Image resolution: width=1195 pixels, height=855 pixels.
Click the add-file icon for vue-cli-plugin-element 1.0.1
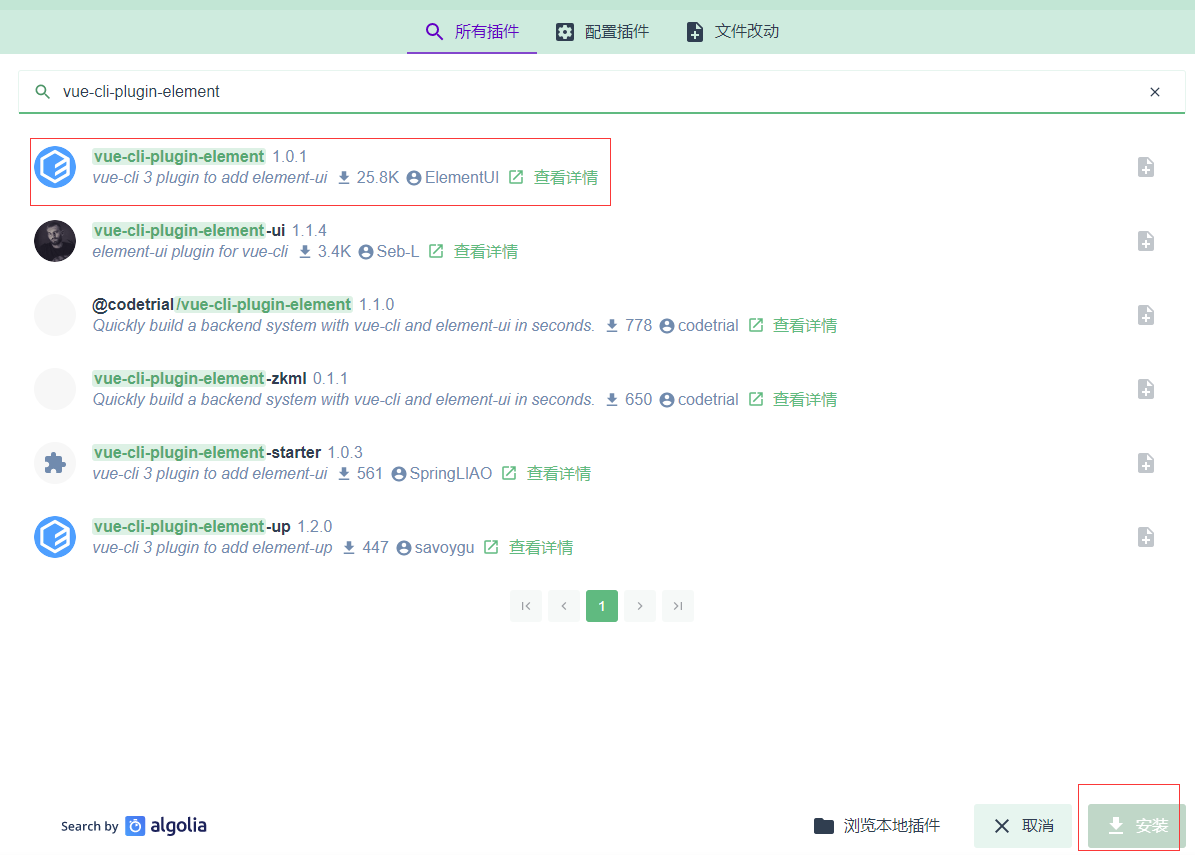pyautogui.click(x=1145, y=167)
